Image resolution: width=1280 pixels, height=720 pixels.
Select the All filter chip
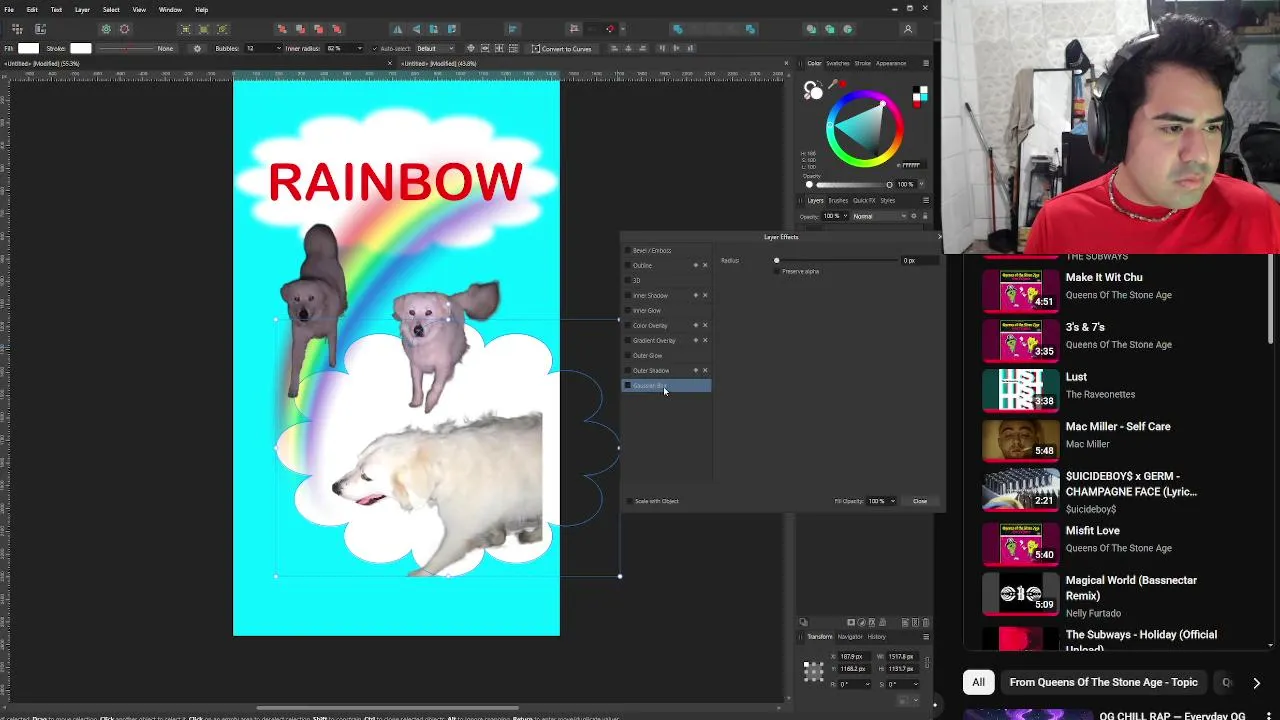tap(979, 682)
